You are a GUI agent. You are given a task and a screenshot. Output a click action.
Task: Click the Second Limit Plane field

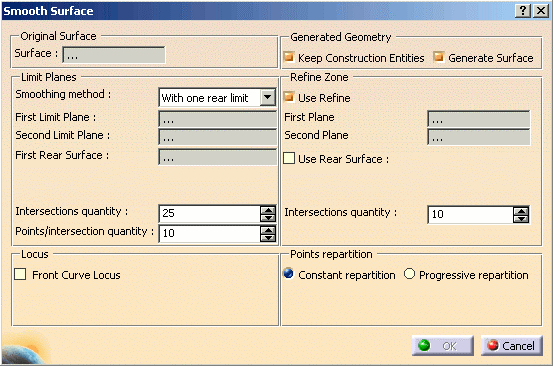(x=218, y=137)
